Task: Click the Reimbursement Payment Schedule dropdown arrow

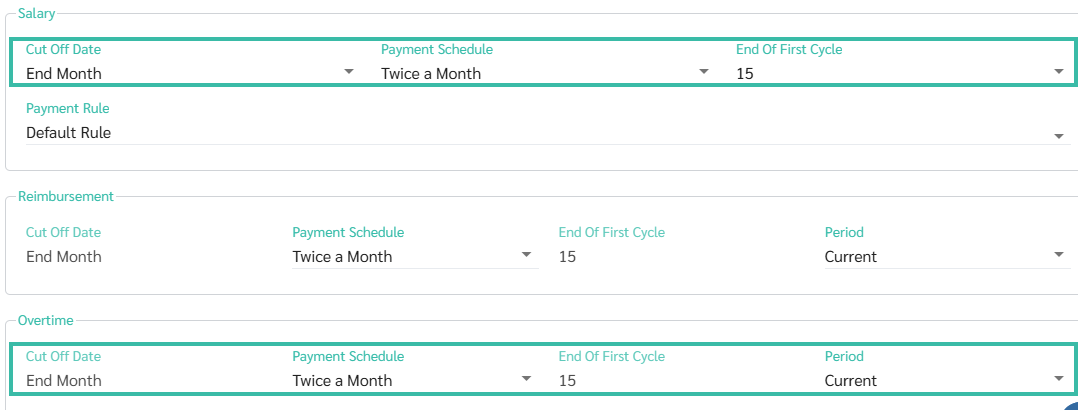Action: point(527,256)
